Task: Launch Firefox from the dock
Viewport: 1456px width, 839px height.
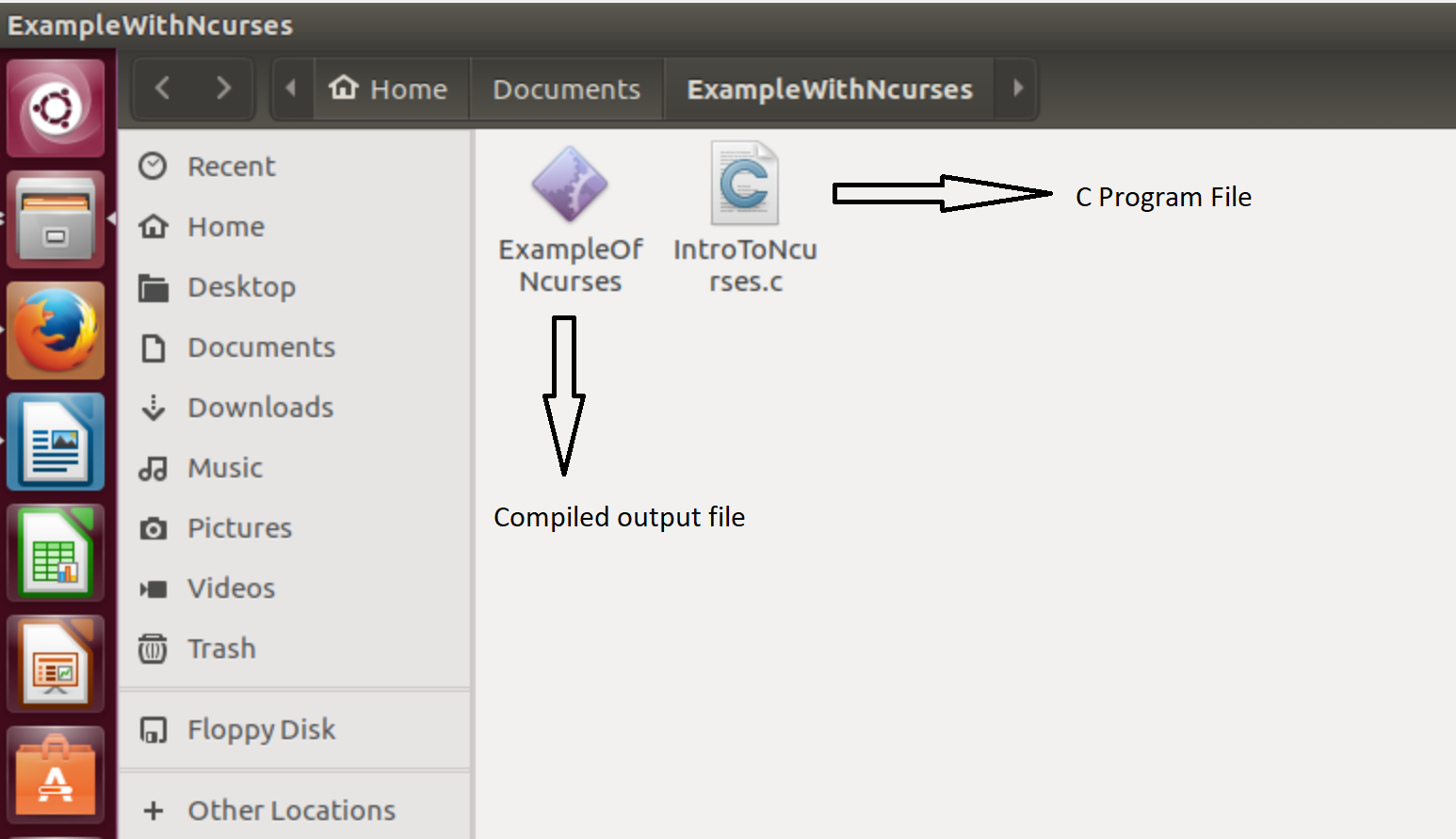Action: [56, 331]
